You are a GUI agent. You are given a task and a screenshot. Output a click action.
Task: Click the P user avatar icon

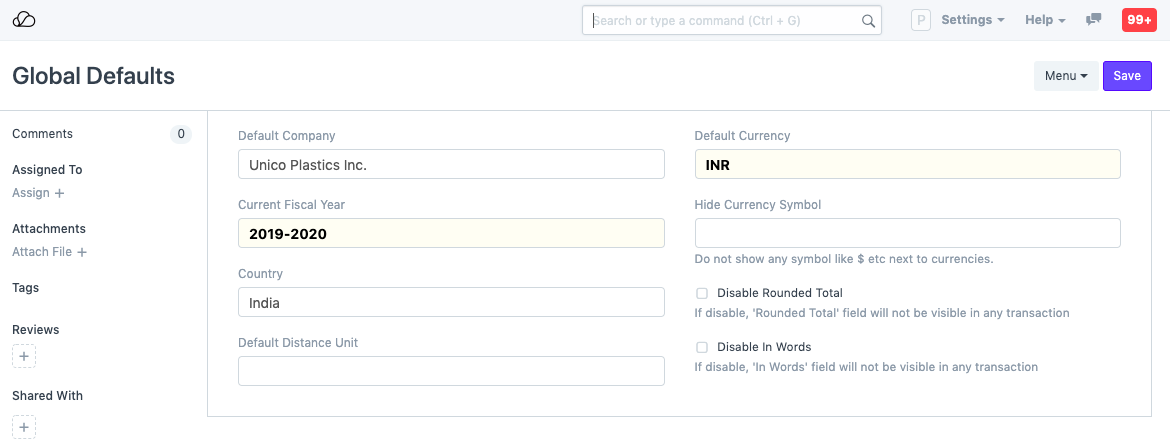pos(920,20)
